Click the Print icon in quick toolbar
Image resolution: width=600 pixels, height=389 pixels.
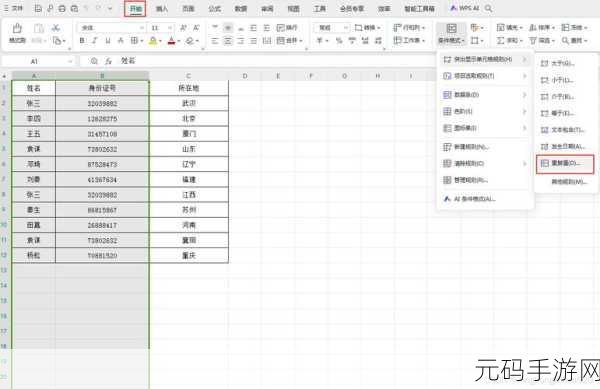[62, 8]
